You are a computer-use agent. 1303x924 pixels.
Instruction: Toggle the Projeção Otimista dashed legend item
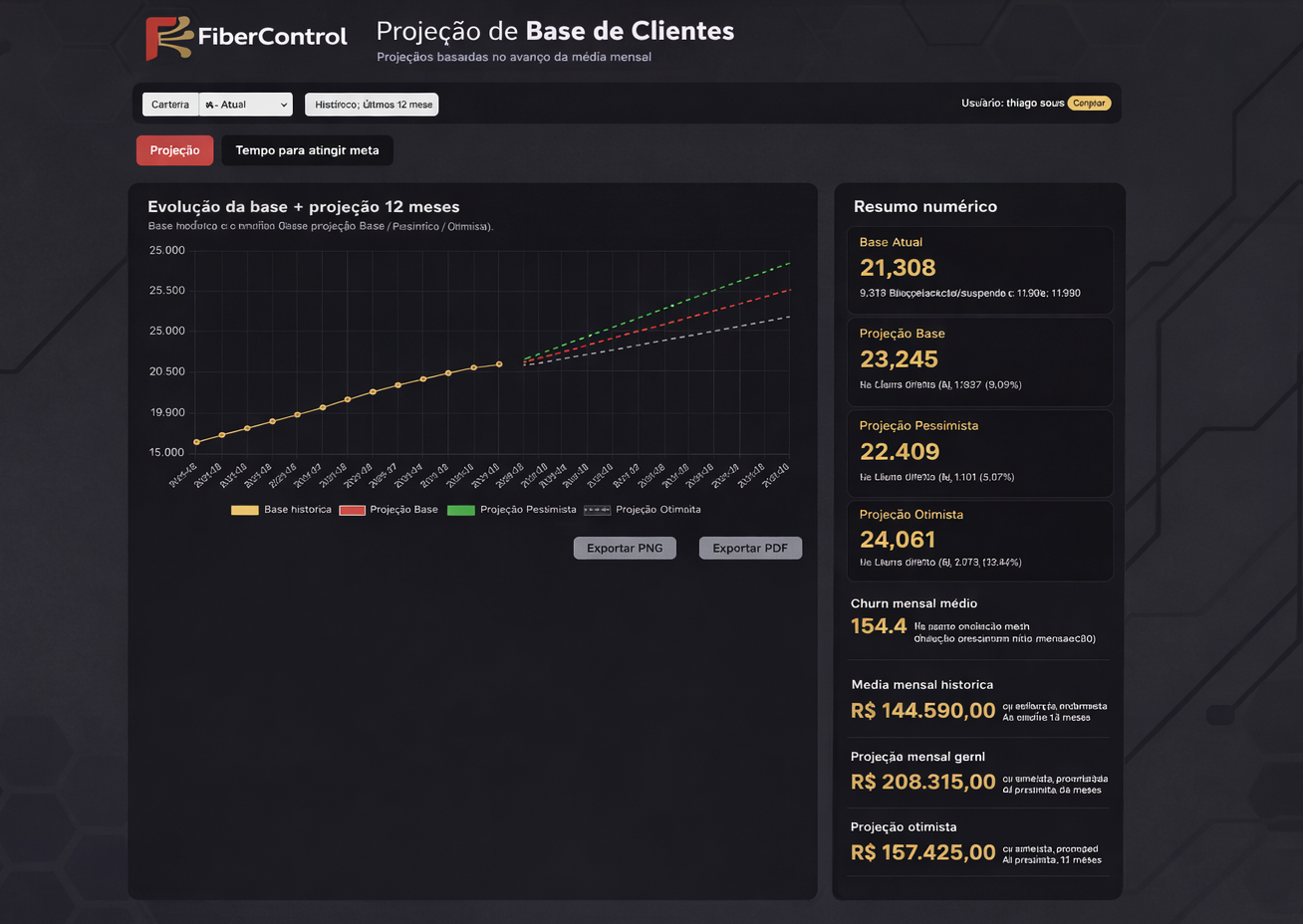(598, 510)
